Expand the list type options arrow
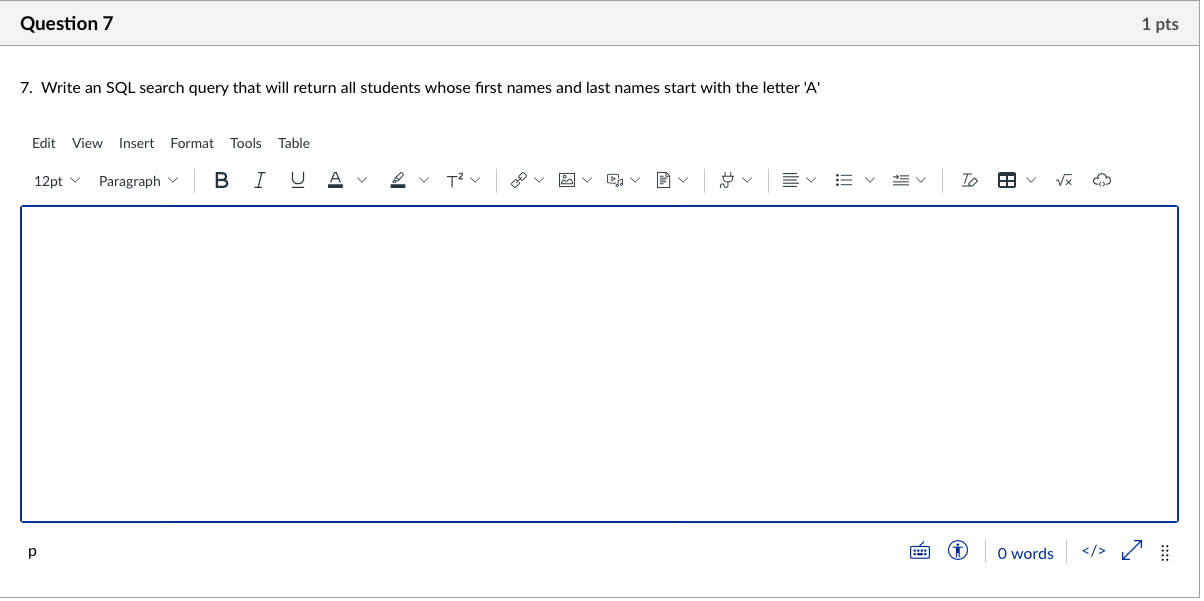The image size is (1204, 601). coord(870,181)
